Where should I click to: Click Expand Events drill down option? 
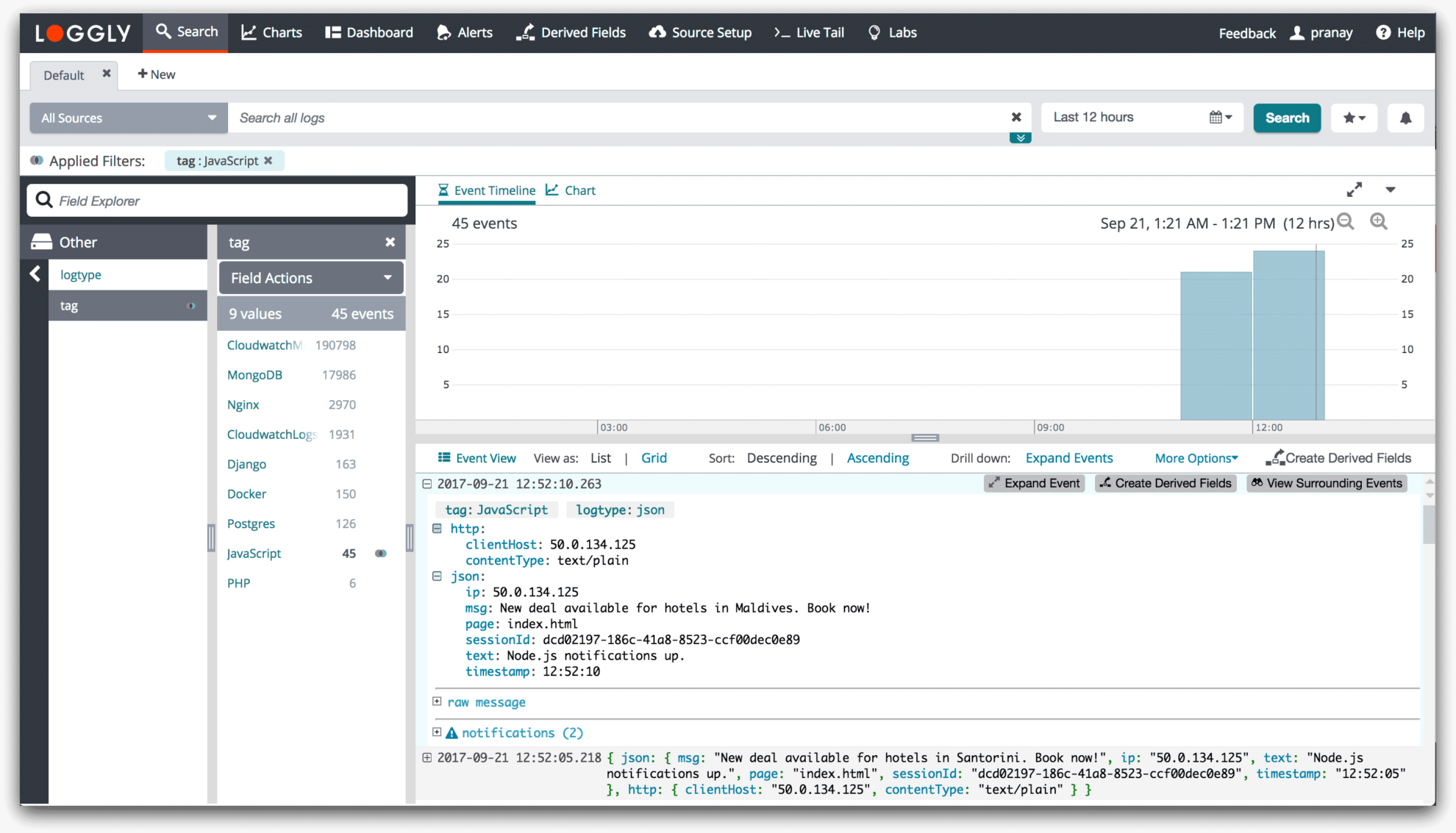pos(1069,458)
